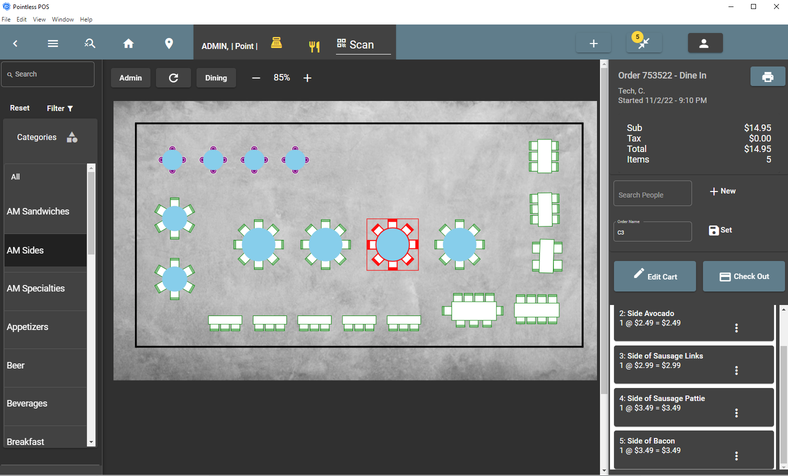This screenshot has width=788, height=476.
Task: Open the Filter options
Action: tap(60, 108)
